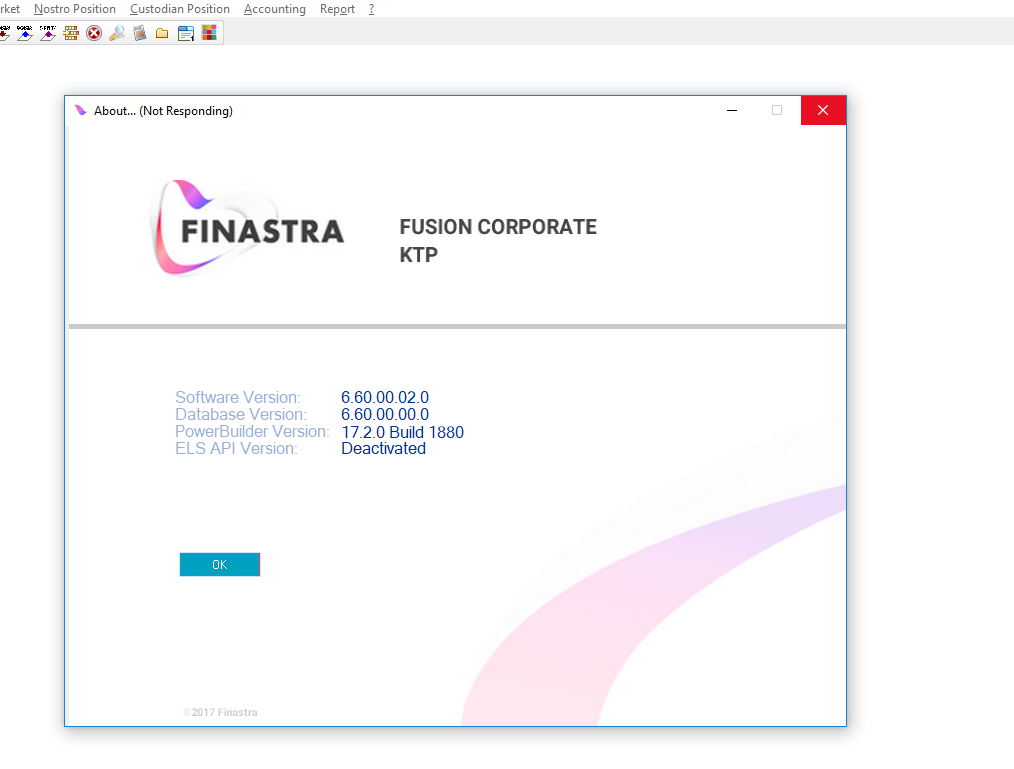The width and height of the screenshot is (1014, 769).
Task: Click the Finastra logo image
Action: click(x=247, y=228)
